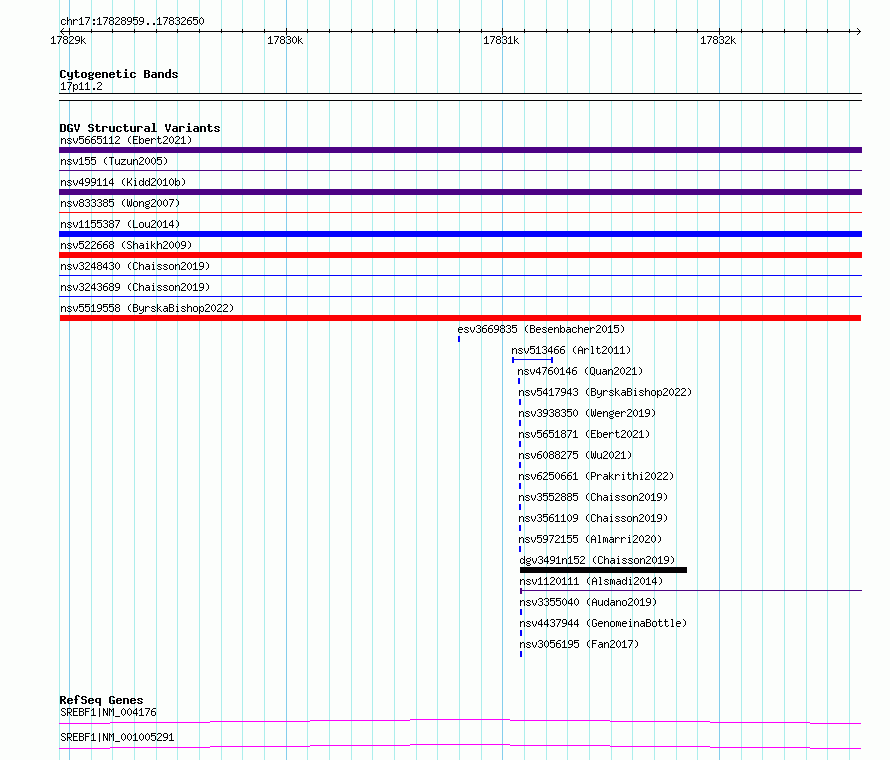Click the 17p11.2 band label

coord(81,86)
